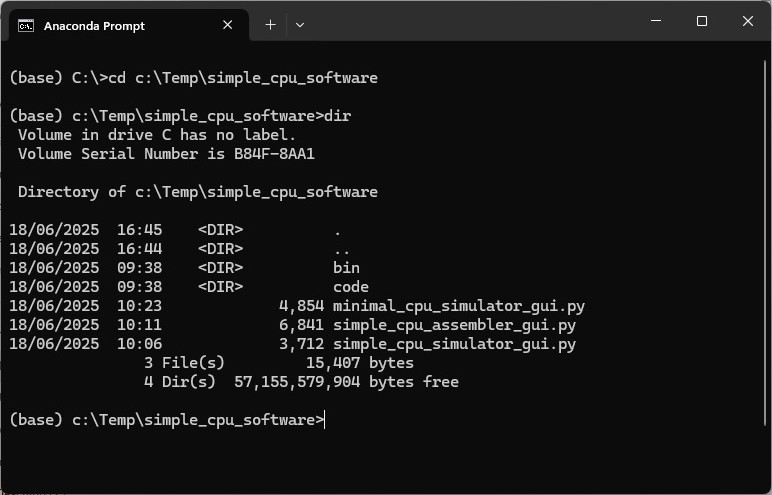The image size is (772, 495).
Task: Expand the new tab profile dropdown chevron
Action: [x=300, y=25]
